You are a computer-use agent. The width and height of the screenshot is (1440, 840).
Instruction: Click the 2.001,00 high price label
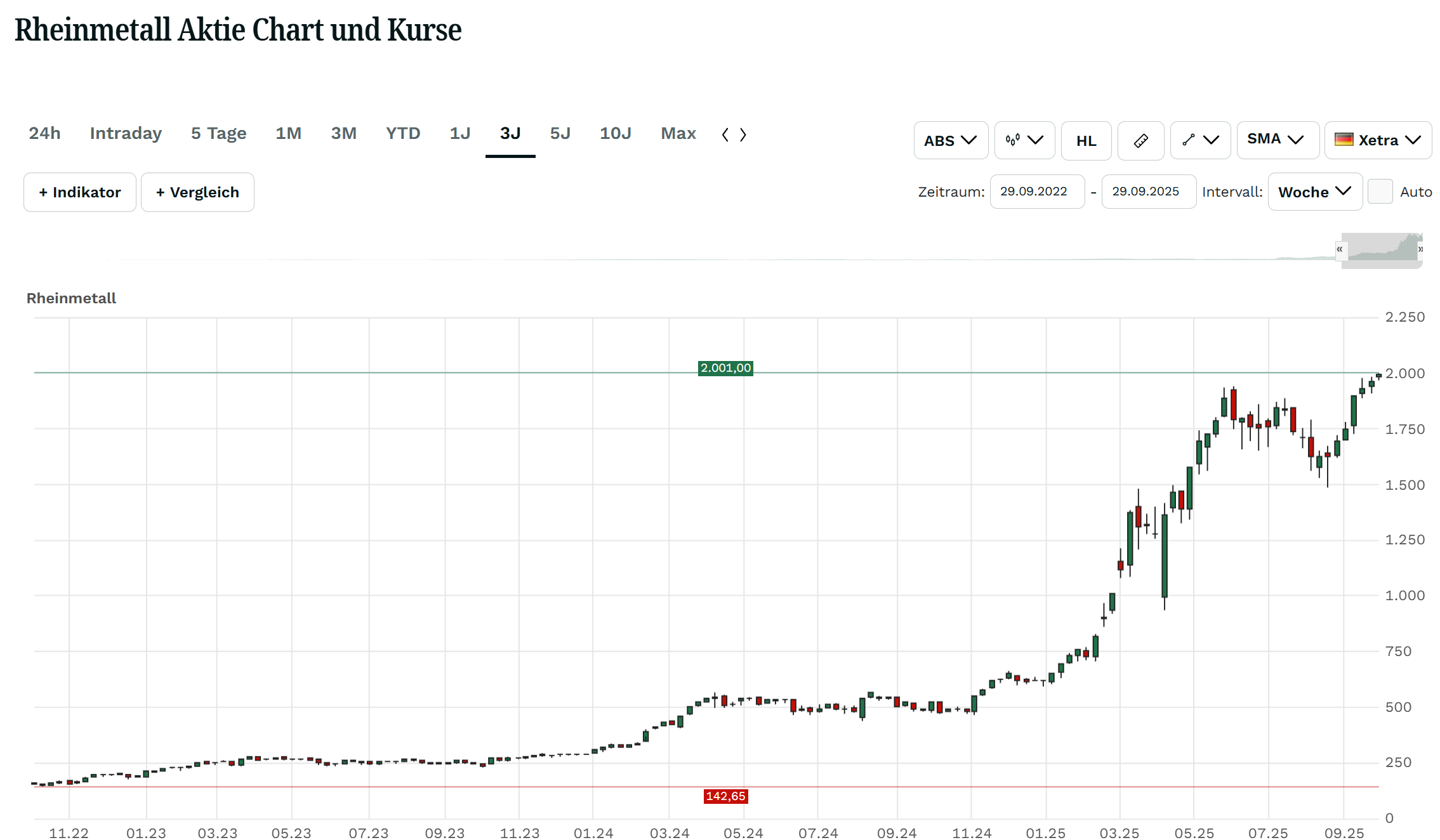(725, 368)
